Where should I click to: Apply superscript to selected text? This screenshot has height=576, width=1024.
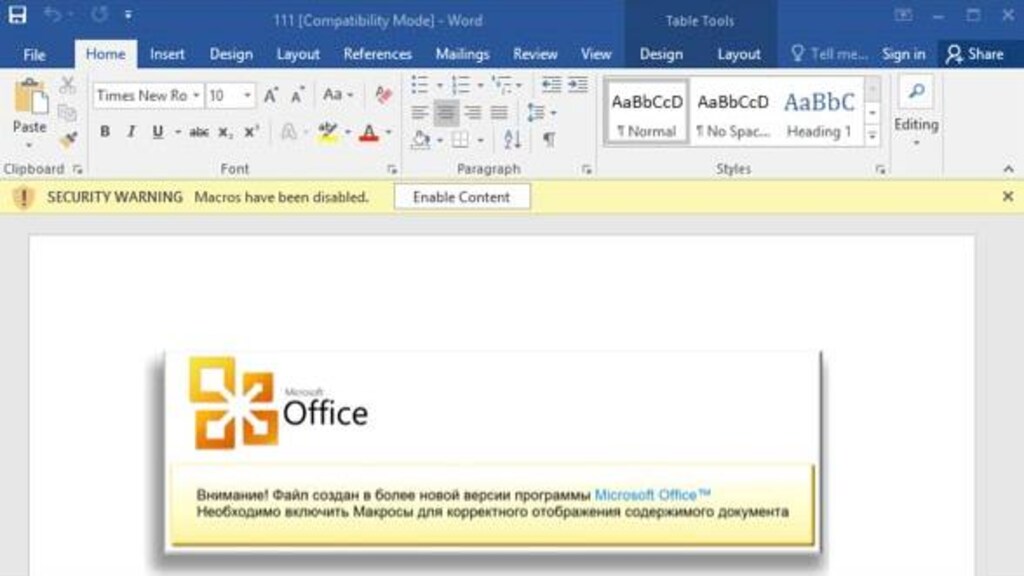(x=249, y=130)
